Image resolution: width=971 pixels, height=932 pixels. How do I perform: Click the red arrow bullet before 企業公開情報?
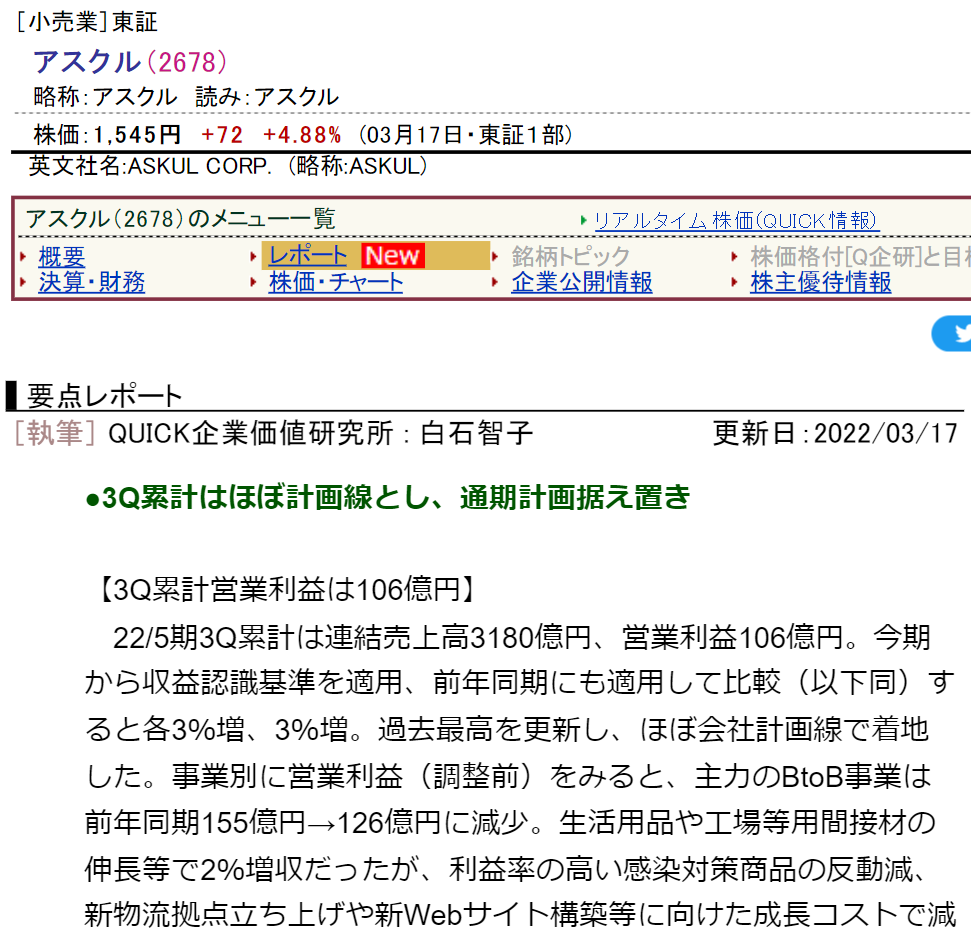pyautogui.click(x=495, y=282)
